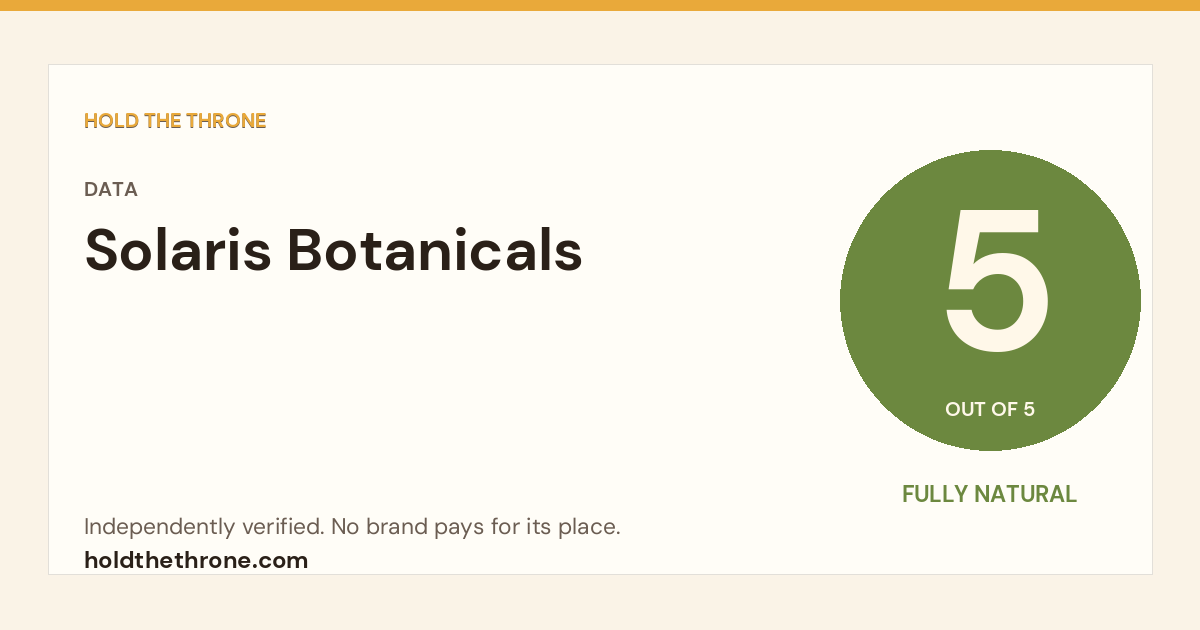Click the HOLD THE THRONE brand label
1200x630 pixels.
click(175, 121)
